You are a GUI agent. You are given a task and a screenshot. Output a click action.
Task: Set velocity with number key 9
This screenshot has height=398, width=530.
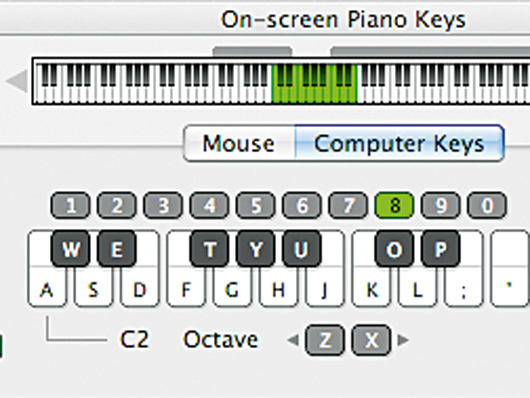click(x=441, y=205)
